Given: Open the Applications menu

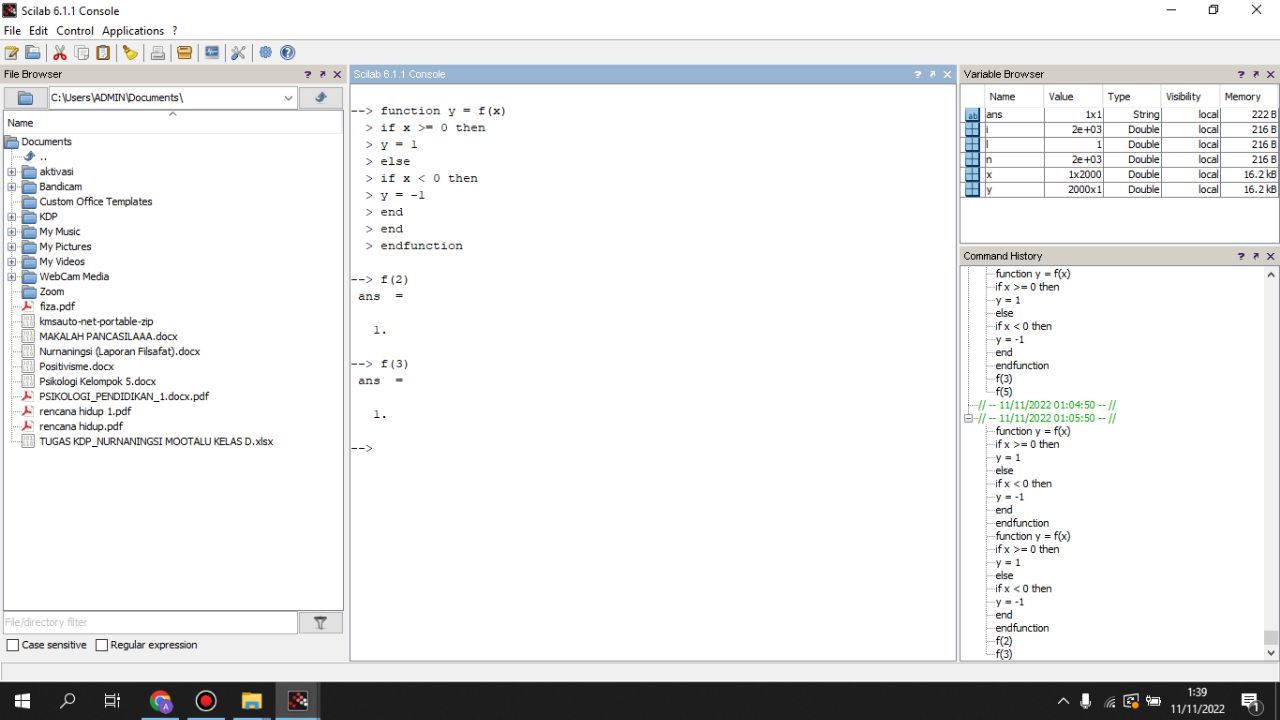Looking at the screenshot, I should click(x=133, y=31).
